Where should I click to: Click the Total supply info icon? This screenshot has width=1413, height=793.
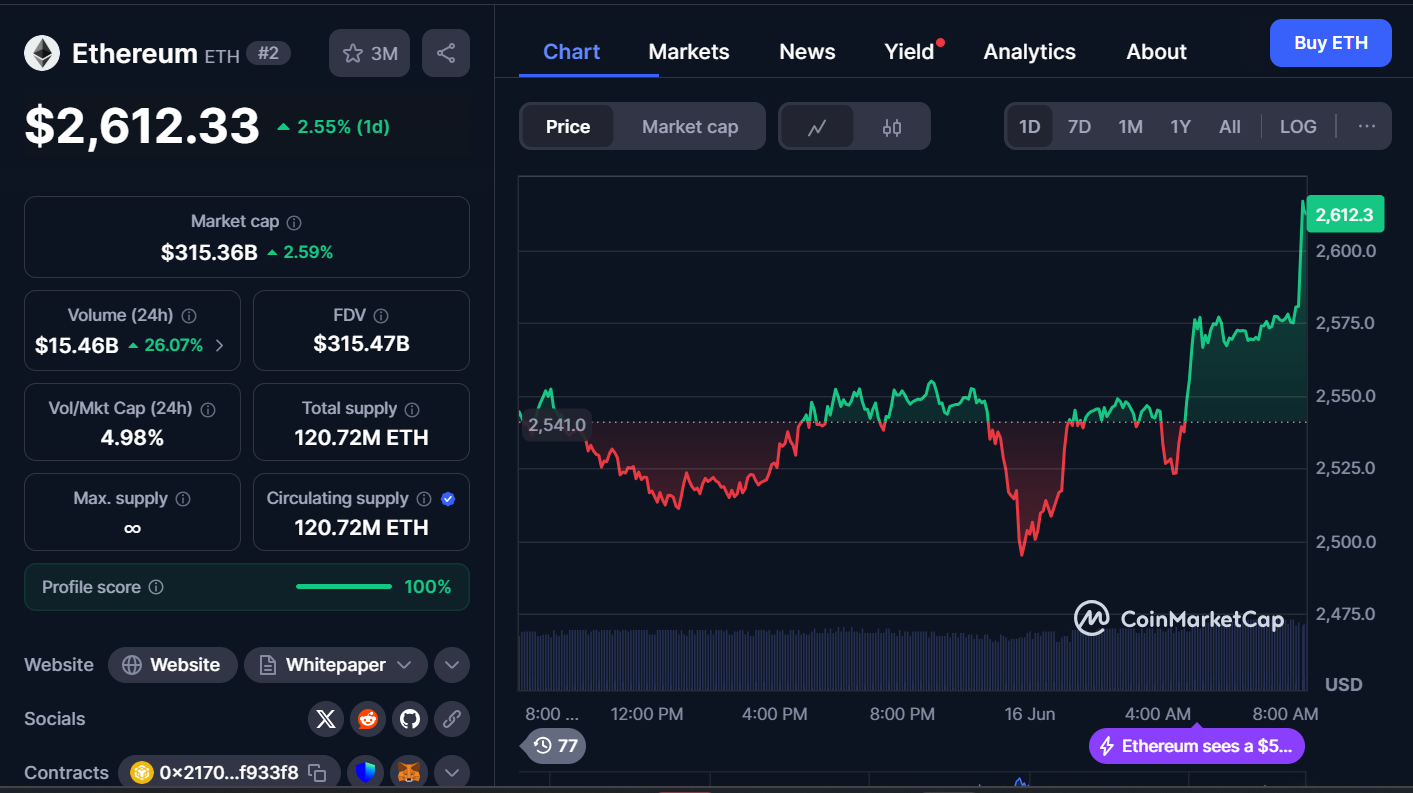click(x=412, y=409)
